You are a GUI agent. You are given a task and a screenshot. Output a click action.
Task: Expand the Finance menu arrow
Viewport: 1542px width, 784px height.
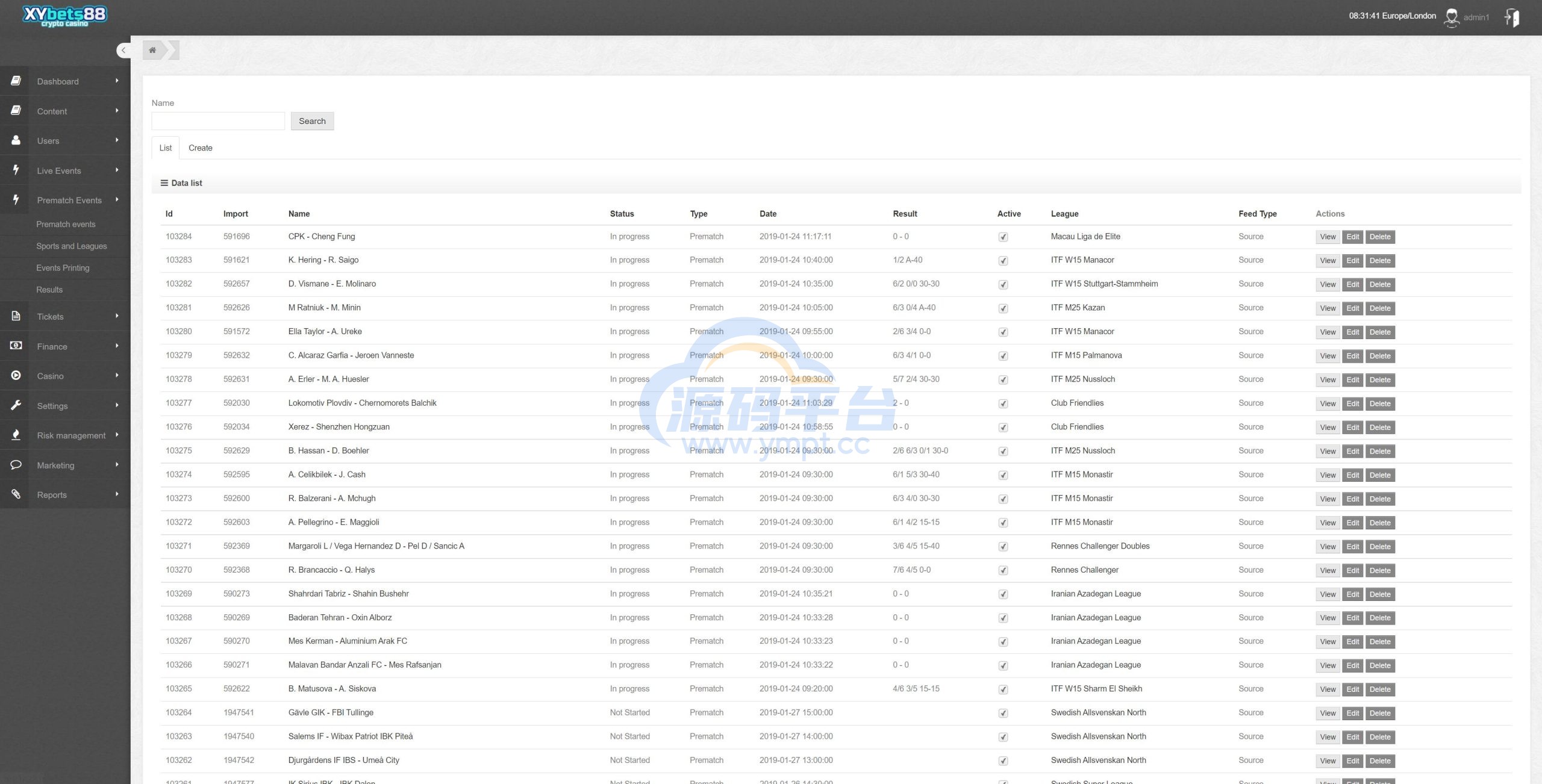point(117,346)
